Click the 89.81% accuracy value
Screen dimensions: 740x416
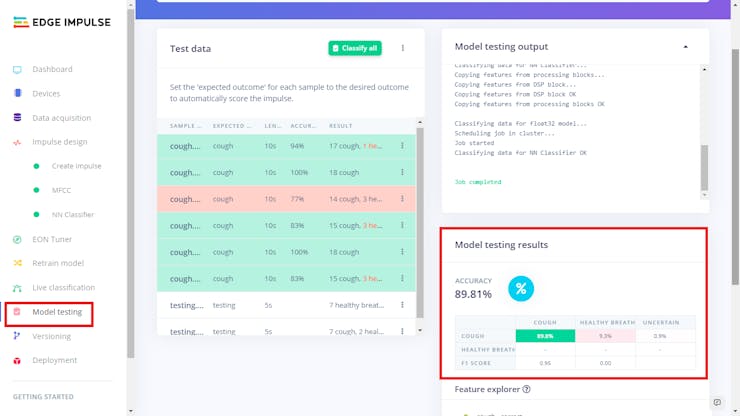[x=473, y=294]
